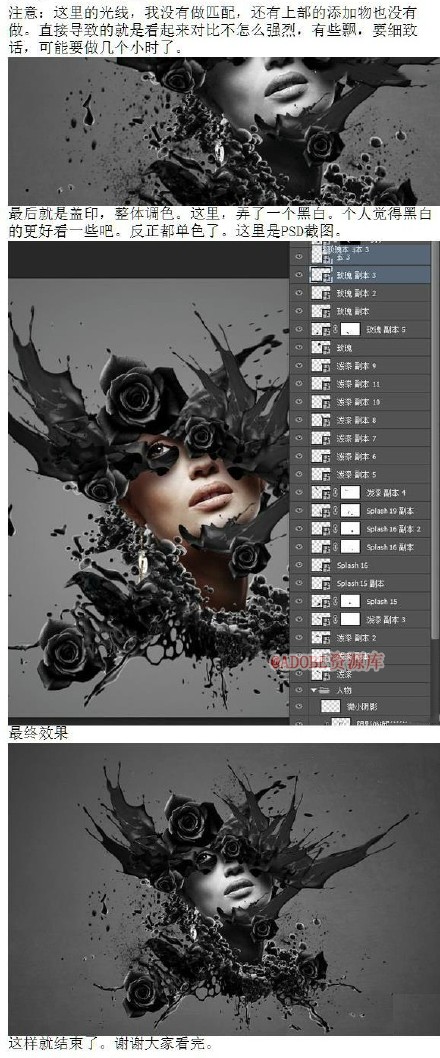Click the 人物 group folder icon

pos(321,691)
